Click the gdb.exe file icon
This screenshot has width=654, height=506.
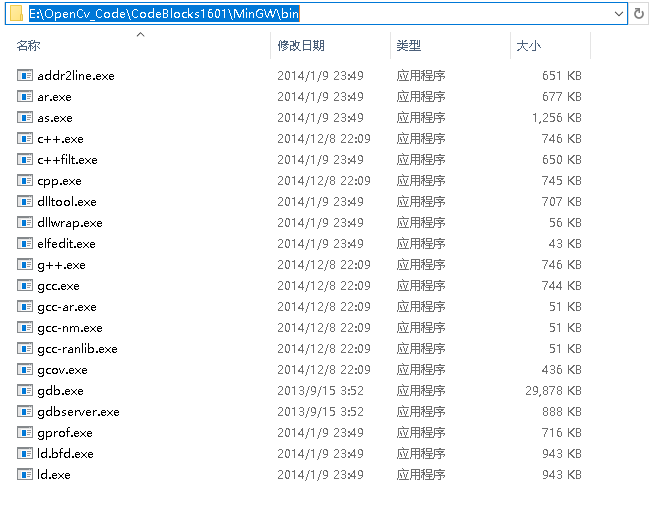point(25,390)
